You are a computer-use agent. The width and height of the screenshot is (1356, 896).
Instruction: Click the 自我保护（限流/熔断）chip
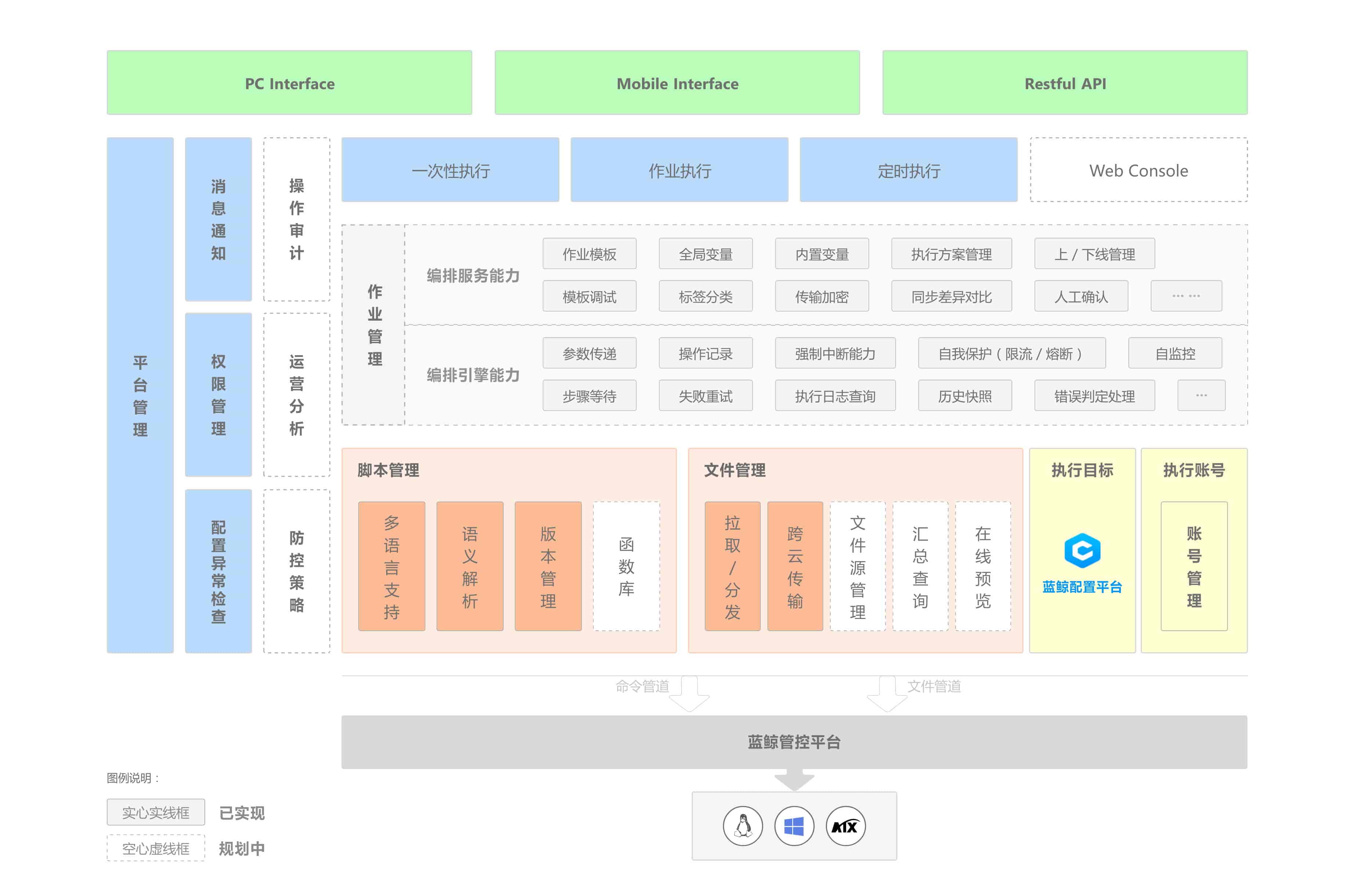pyautogui.click(x=1011, y=353)
